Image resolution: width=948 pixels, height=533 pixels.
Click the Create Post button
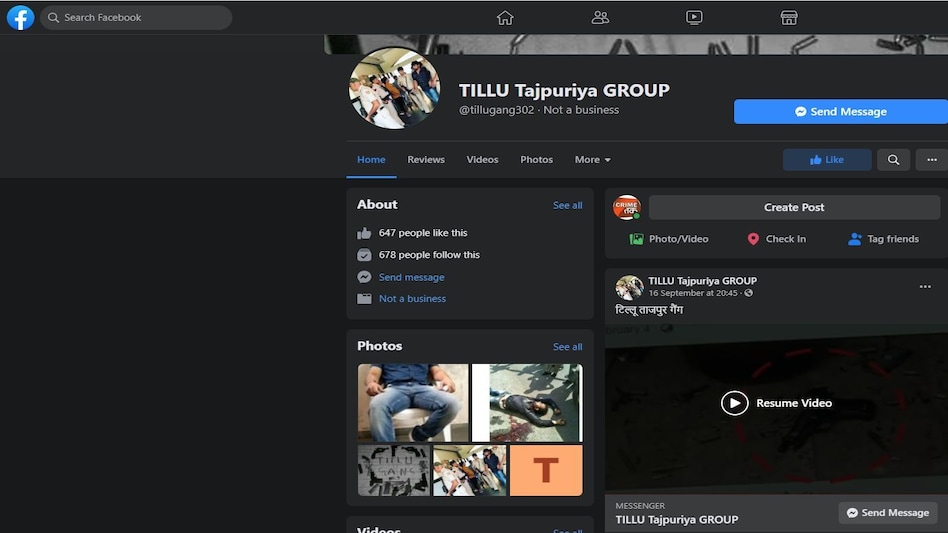[x=794, y=207]
